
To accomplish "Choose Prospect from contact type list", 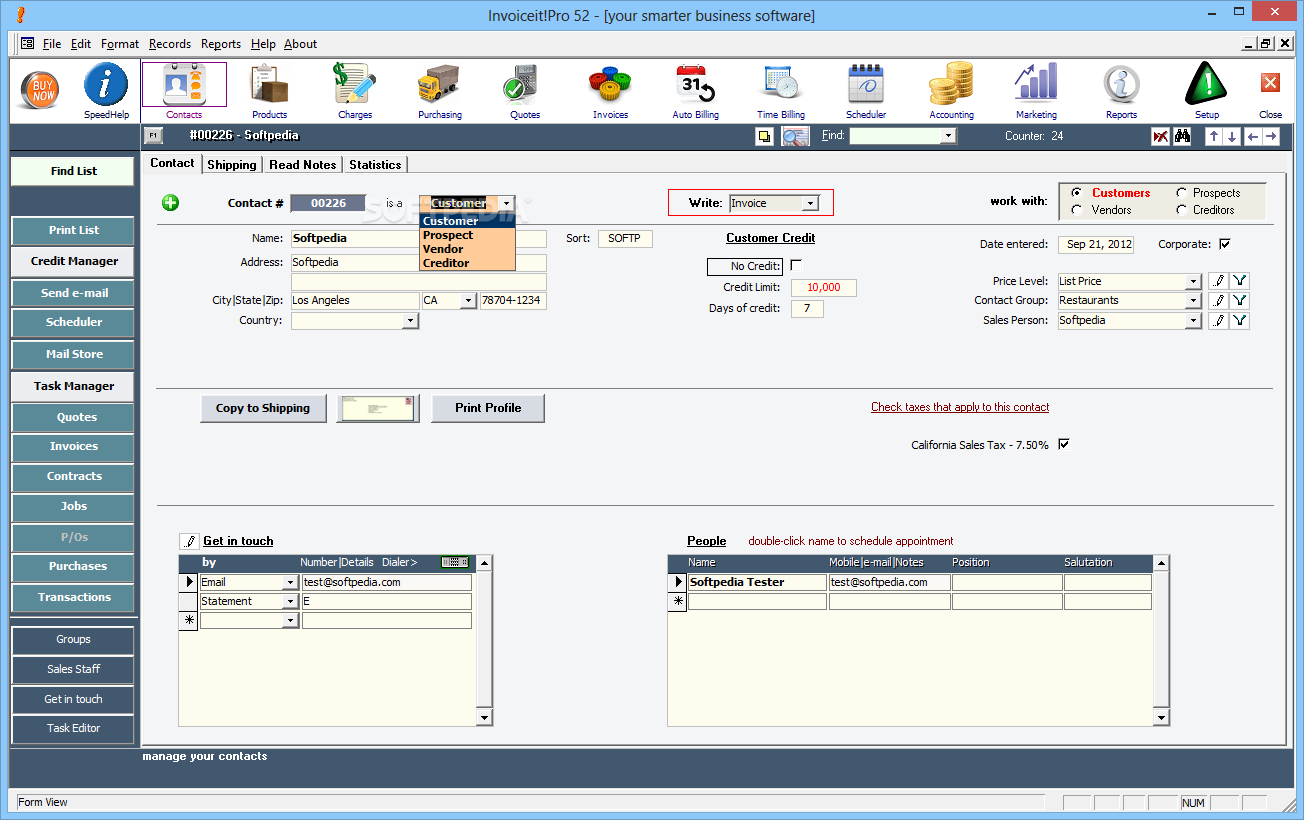I will coord(467,235).
